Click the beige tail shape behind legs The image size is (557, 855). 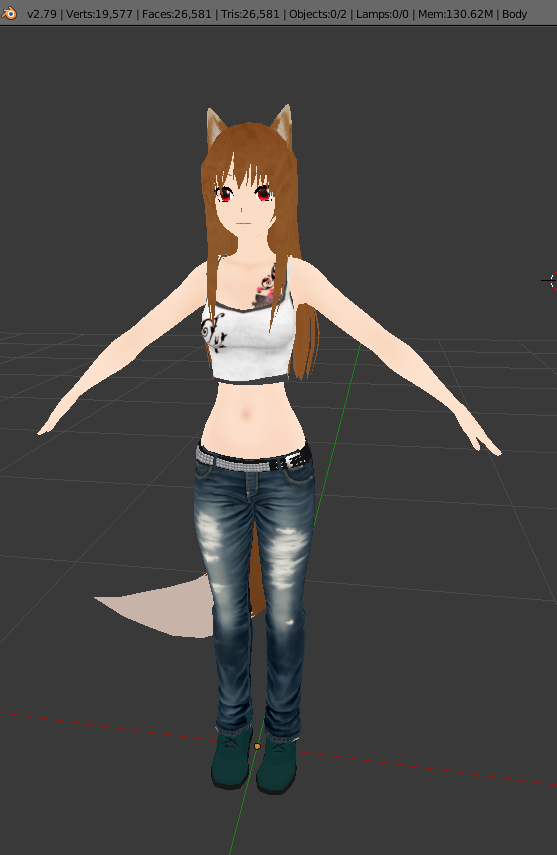point(157,607)
